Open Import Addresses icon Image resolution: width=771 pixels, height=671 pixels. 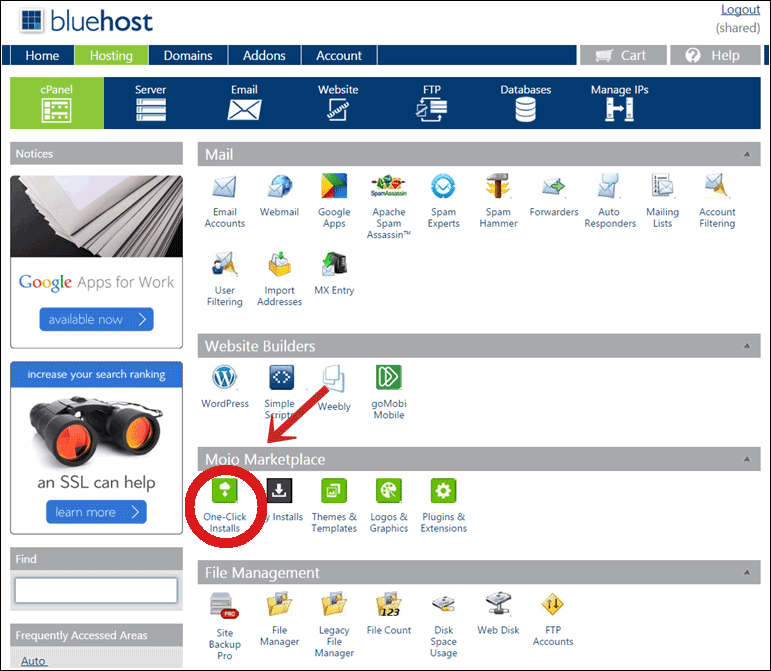279,279
